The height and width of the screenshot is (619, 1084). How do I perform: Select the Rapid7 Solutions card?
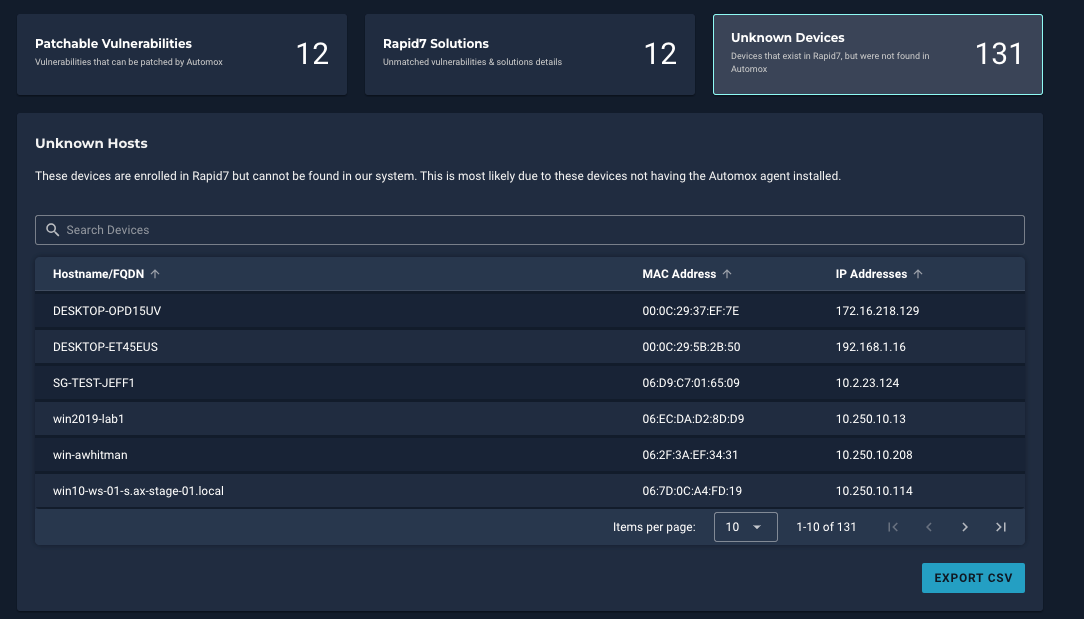point(530,54)
